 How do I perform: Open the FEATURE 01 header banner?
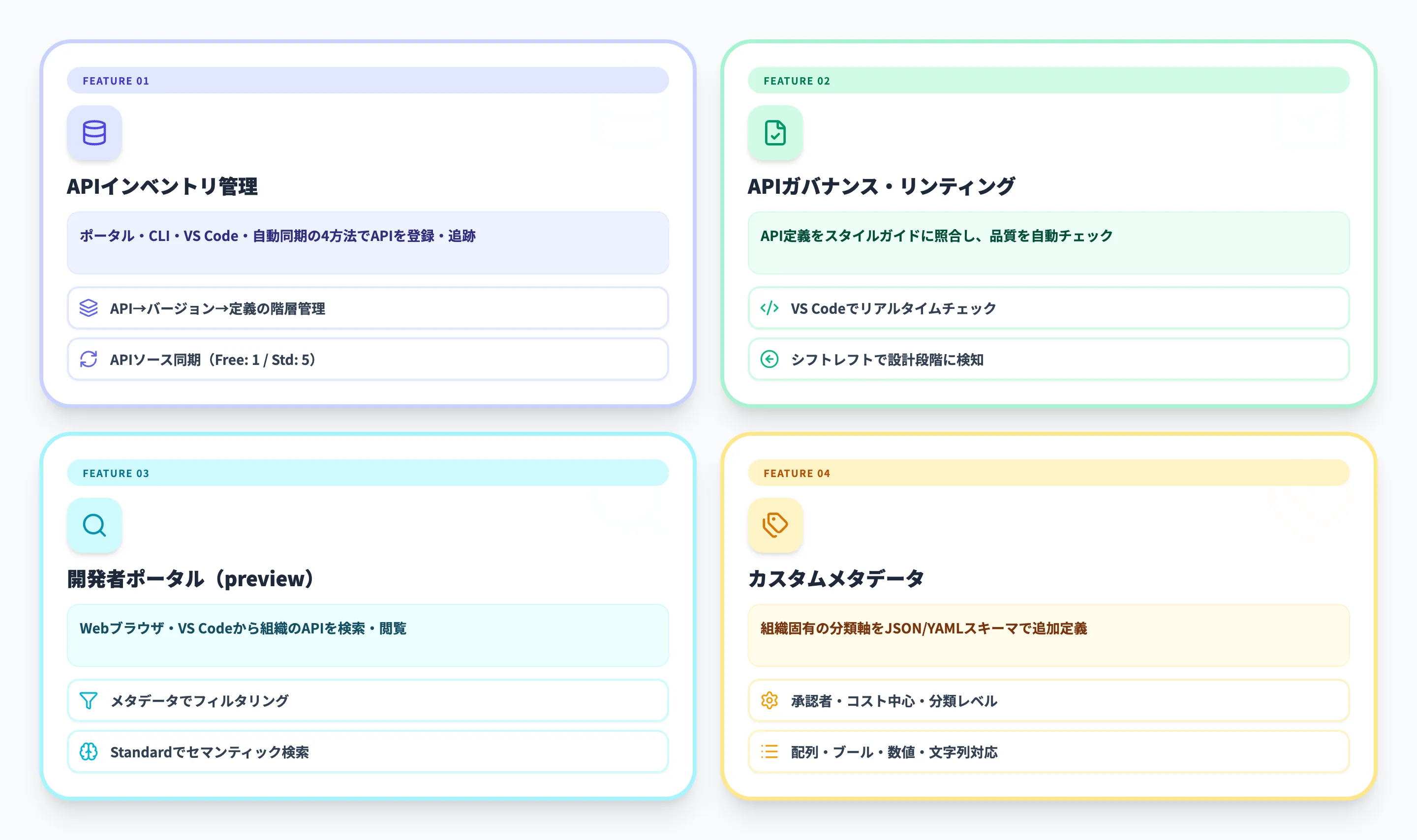click(368, 80)
